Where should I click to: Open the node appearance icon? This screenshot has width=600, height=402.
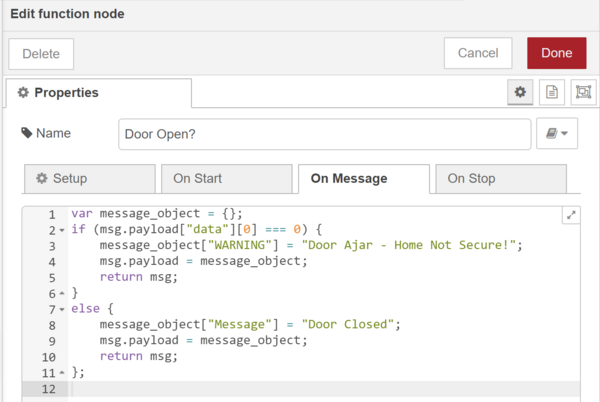click(582, 92)
